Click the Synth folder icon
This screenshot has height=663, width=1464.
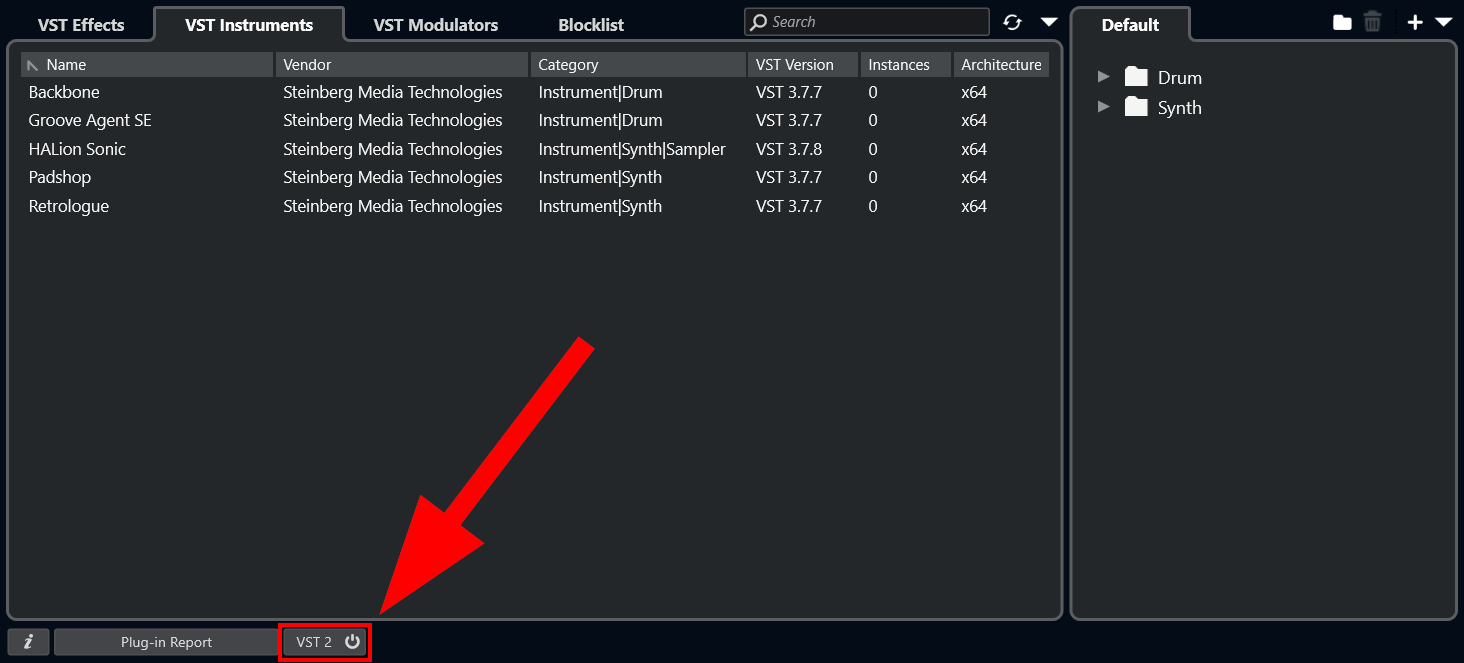[1136, 107]
